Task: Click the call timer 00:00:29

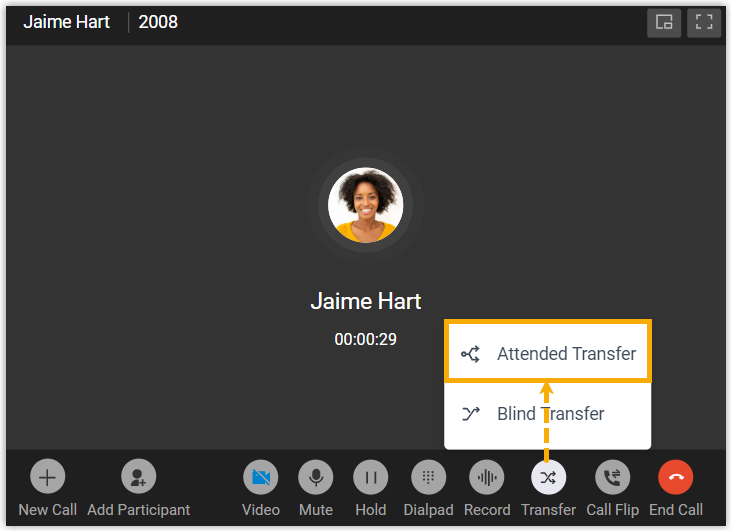Action: [x=366, y=339]
